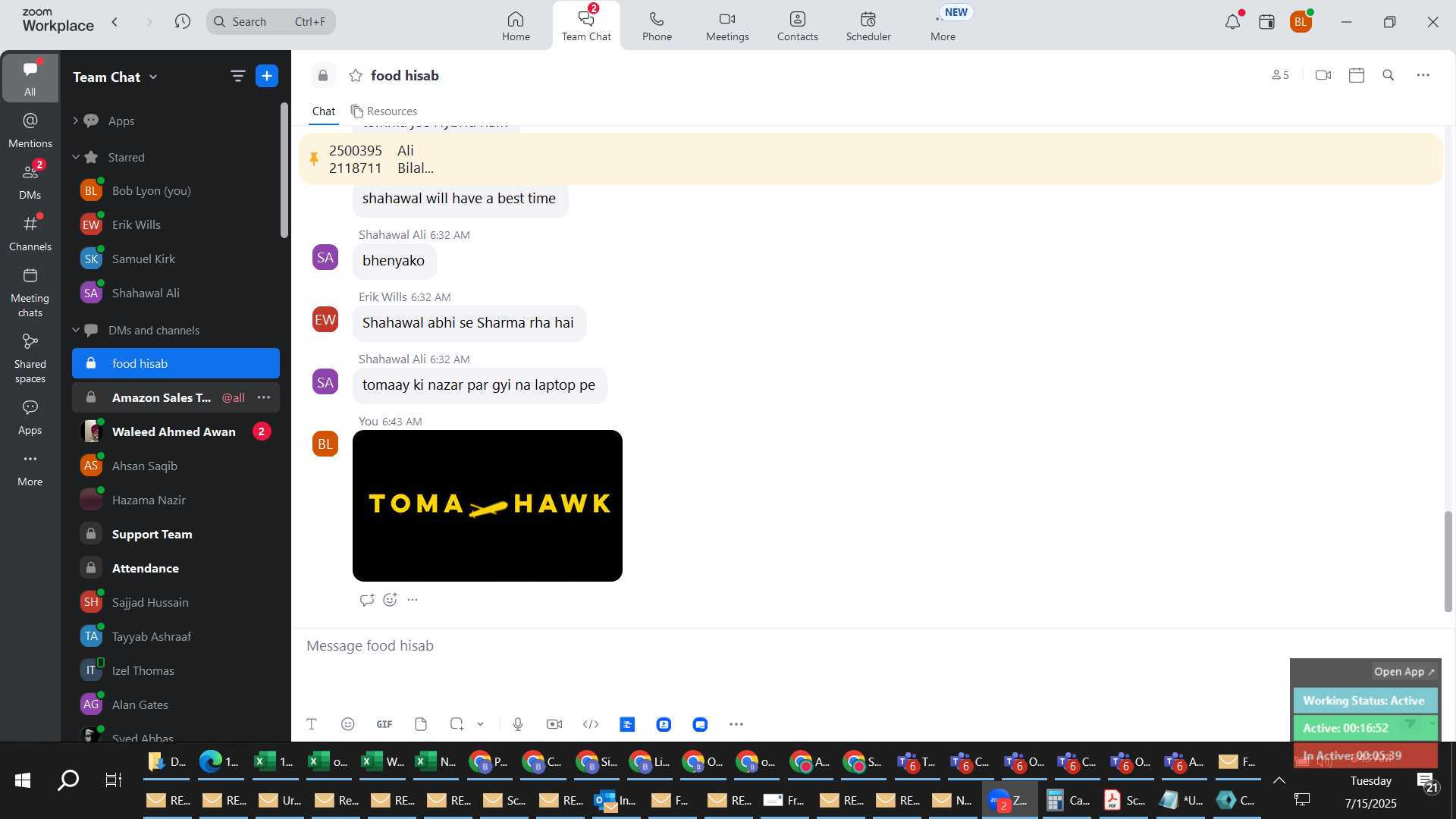The image size is (1456, 819).
Task: Open the sidebar More ellipsis
Action: [30, 469]
